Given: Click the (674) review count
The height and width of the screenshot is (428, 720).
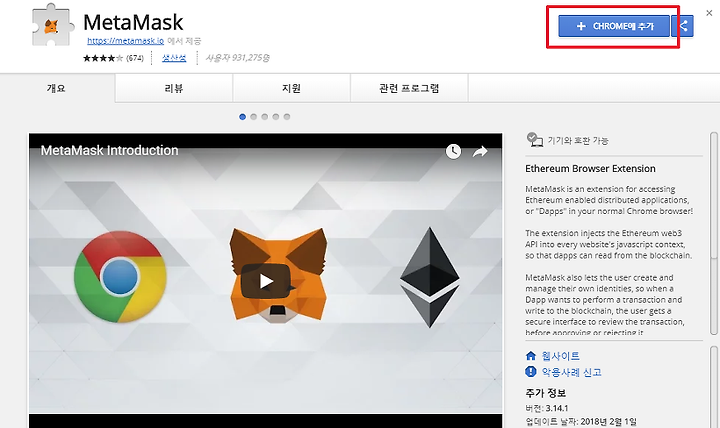Looking at the screenshot, I should point(135,58).
